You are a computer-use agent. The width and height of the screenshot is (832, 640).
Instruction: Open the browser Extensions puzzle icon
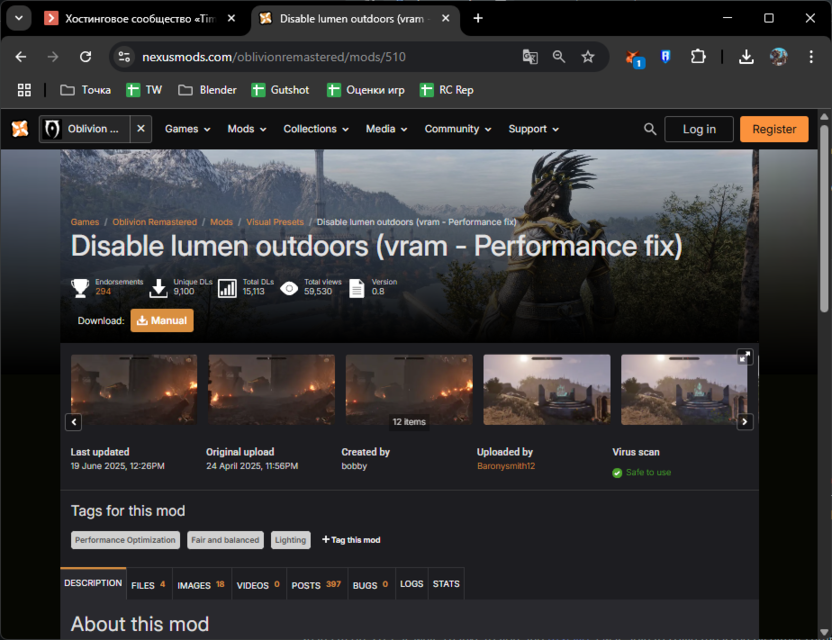coord(698,57)
